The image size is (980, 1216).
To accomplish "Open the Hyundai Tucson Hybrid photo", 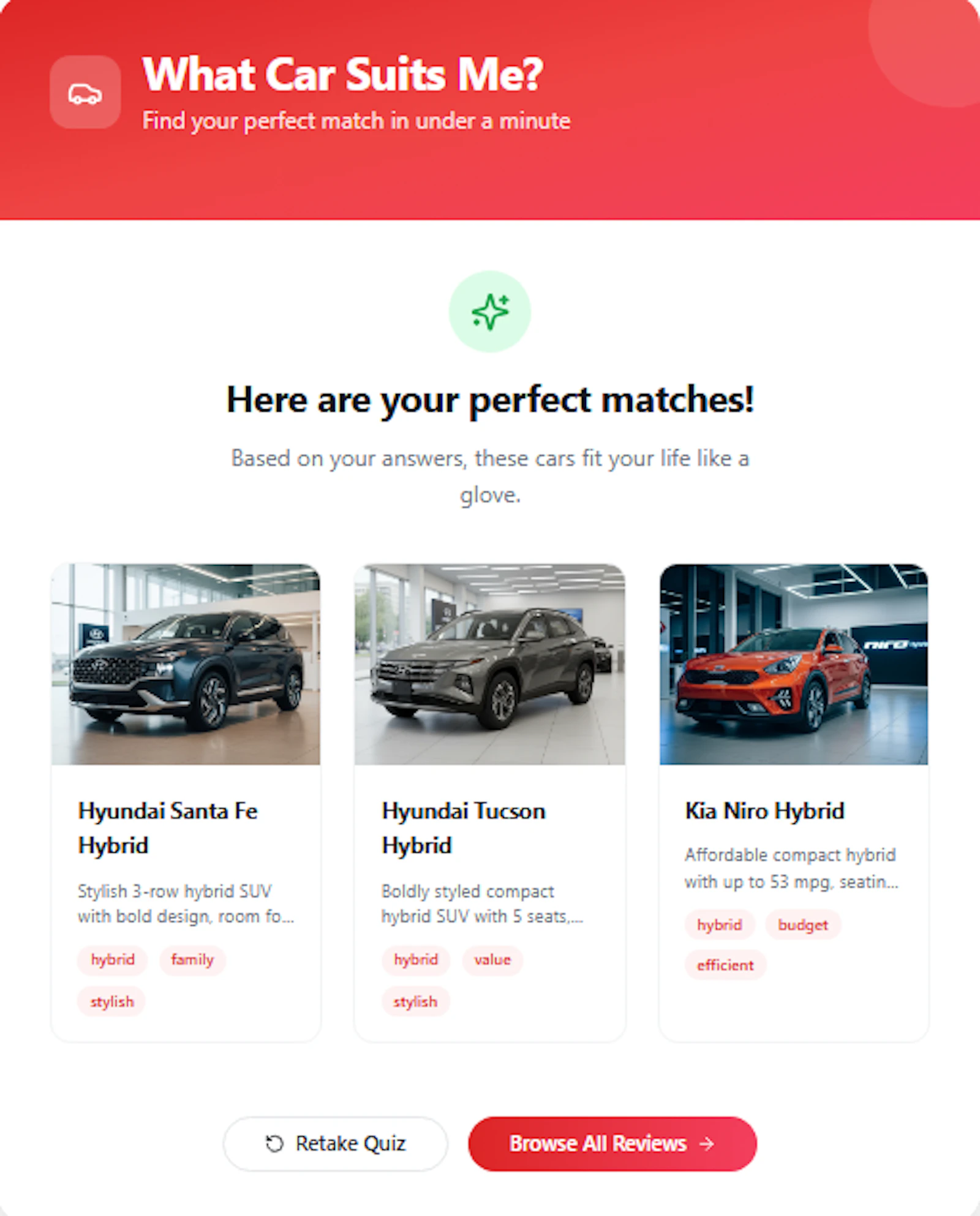I will click(x=489, y=664).
